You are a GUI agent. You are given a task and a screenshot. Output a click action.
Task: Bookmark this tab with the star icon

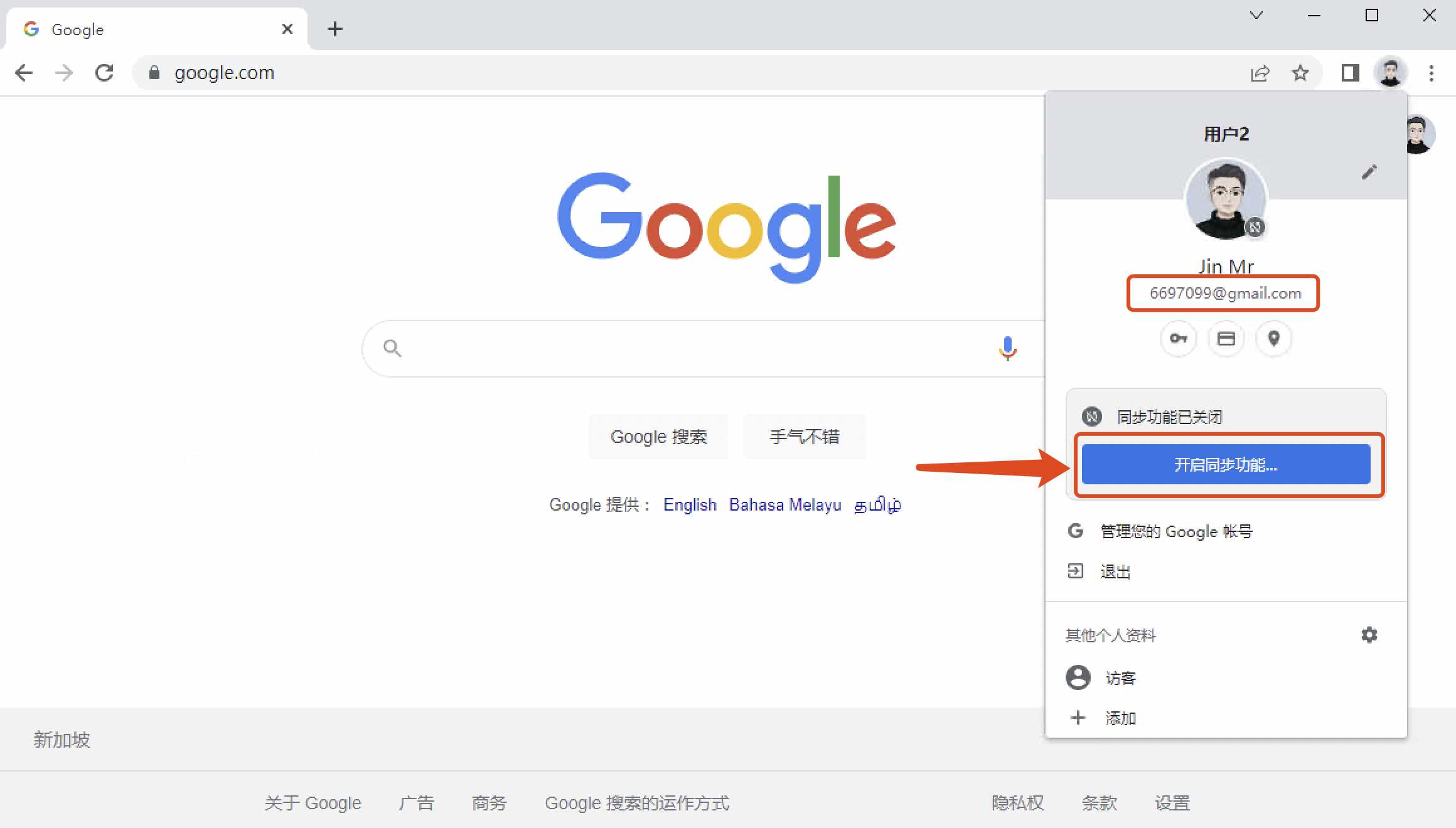click(x=1300, y=73)
